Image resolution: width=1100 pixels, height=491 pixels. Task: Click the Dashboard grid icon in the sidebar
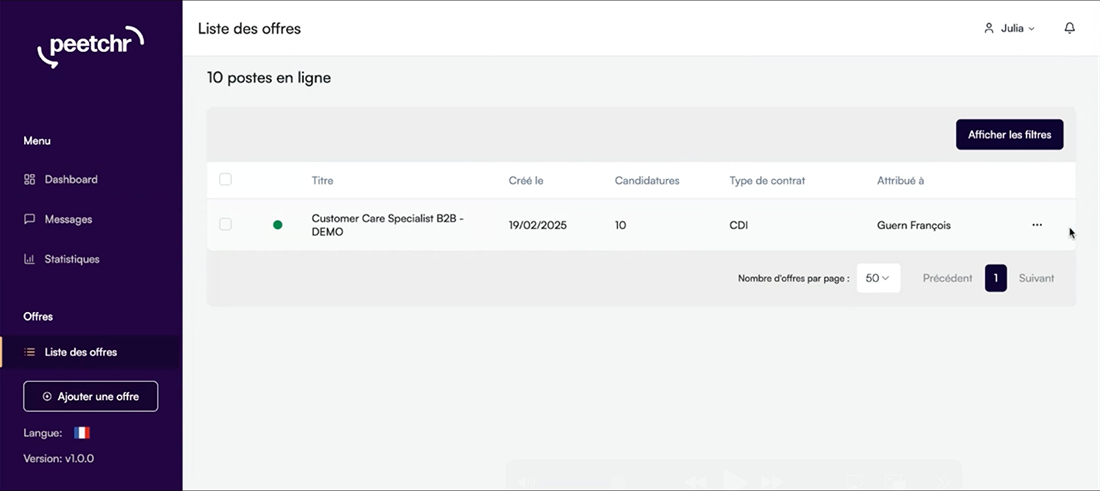(x=29, y=180)
